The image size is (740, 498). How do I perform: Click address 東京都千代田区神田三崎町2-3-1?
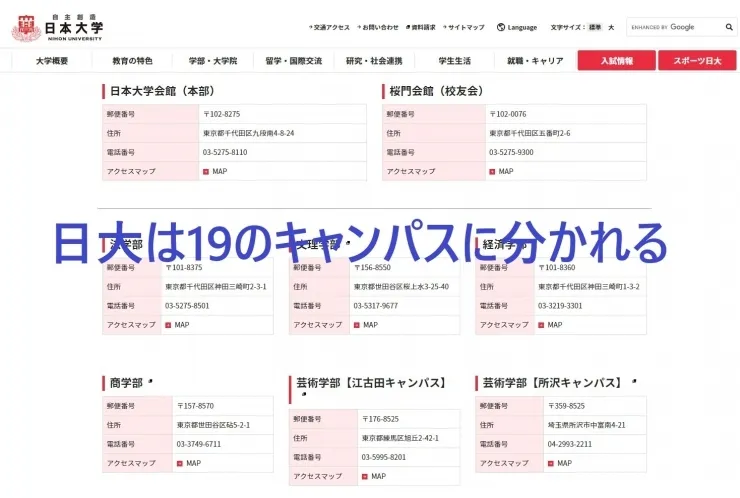[x=216, y=287]
